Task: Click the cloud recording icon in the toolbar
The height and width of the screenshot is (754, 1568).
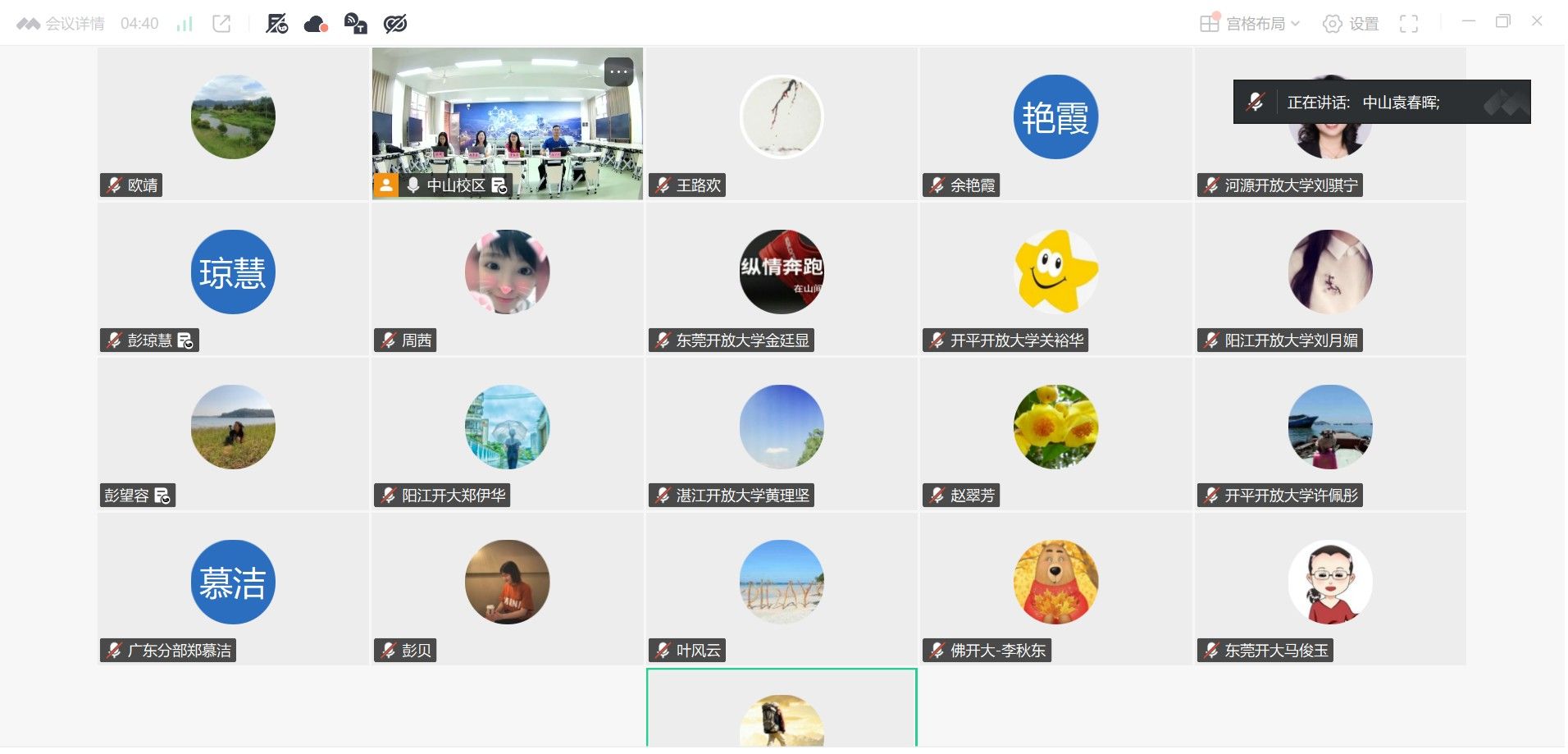Action: 316,24
